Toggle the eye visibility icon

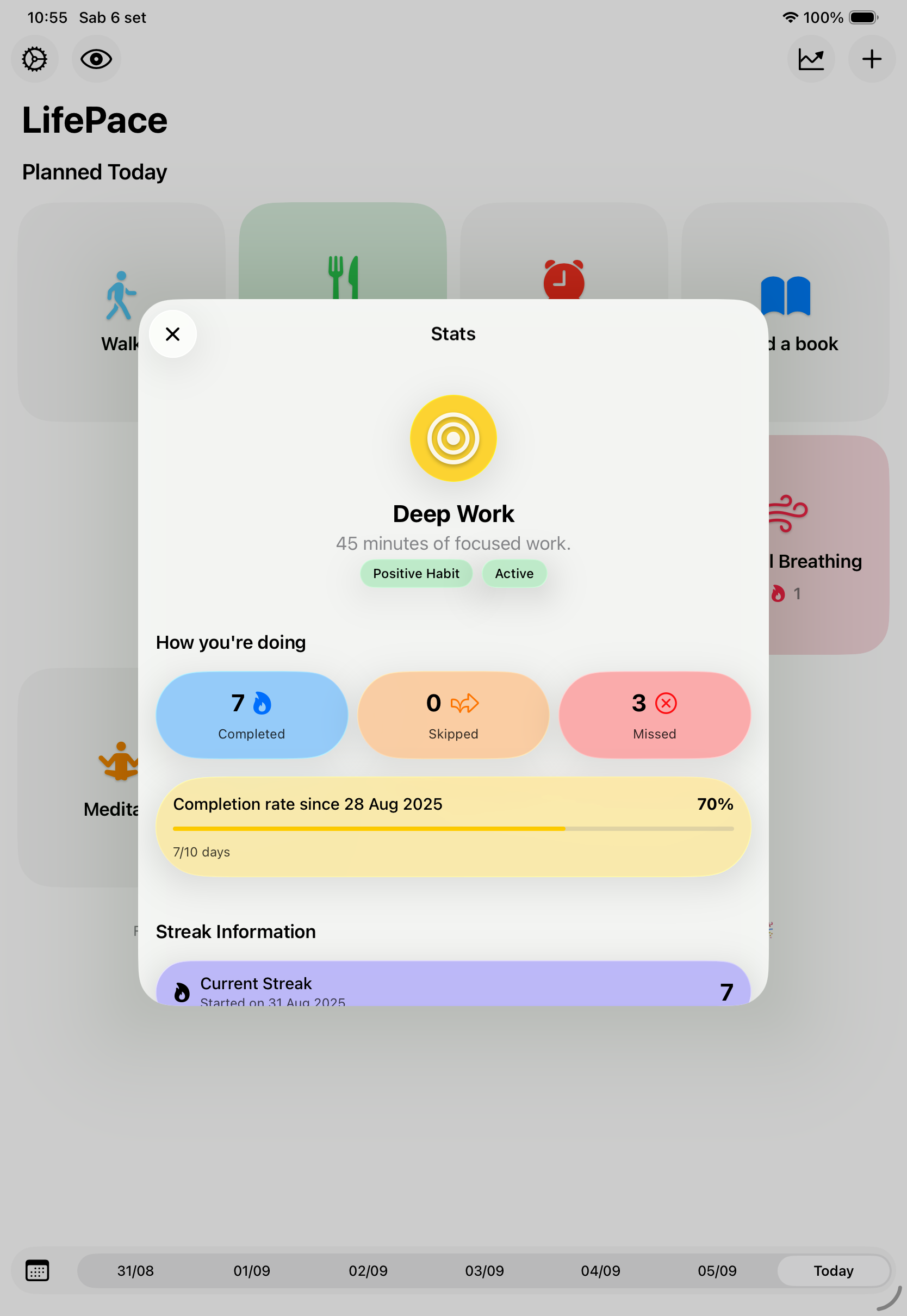tap(96, 59)
